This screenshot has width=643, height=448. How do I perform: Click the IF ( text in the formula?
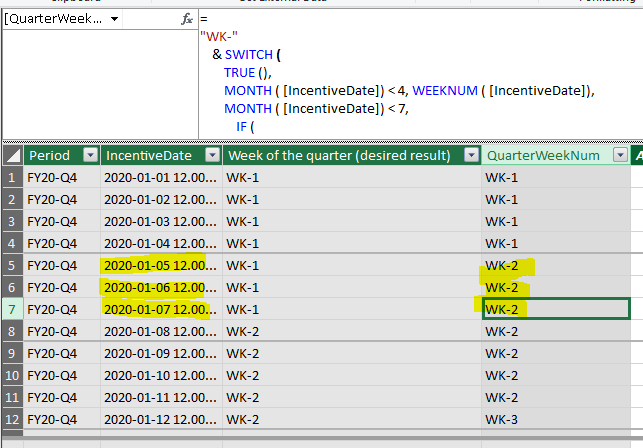tap(245, 127)
